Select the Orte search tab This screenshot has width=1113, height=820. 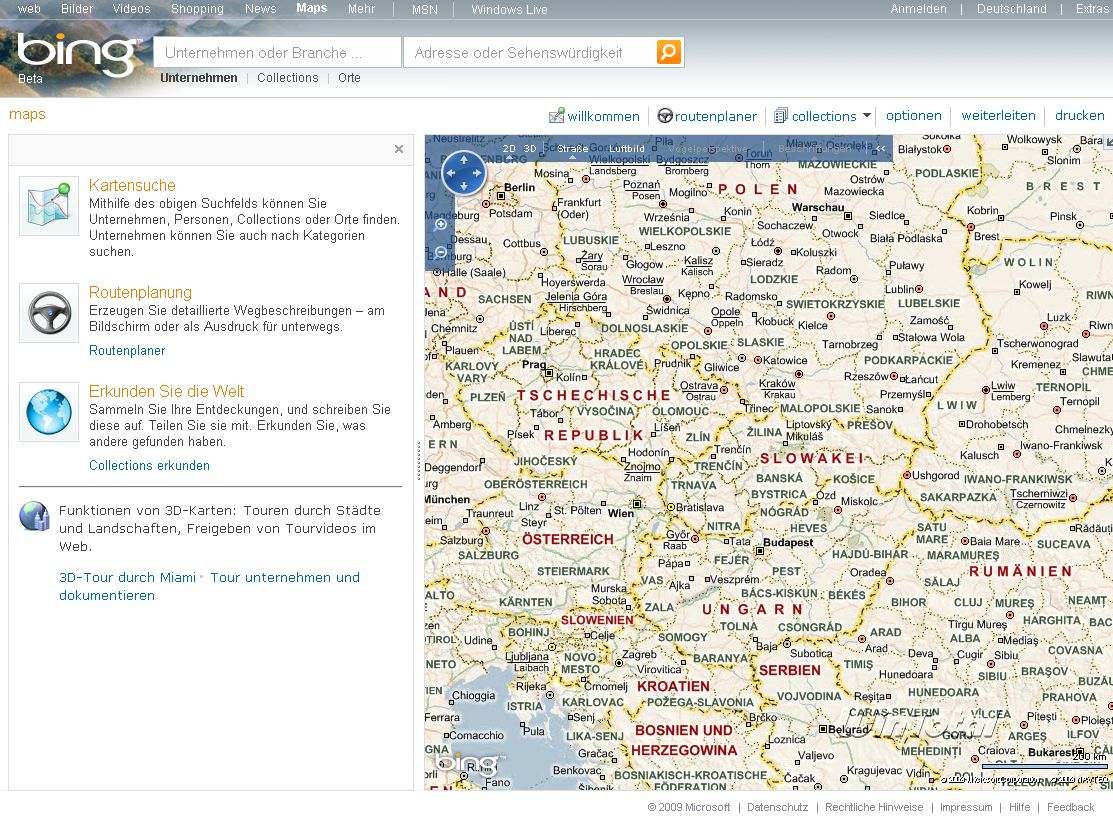(349, 77)
